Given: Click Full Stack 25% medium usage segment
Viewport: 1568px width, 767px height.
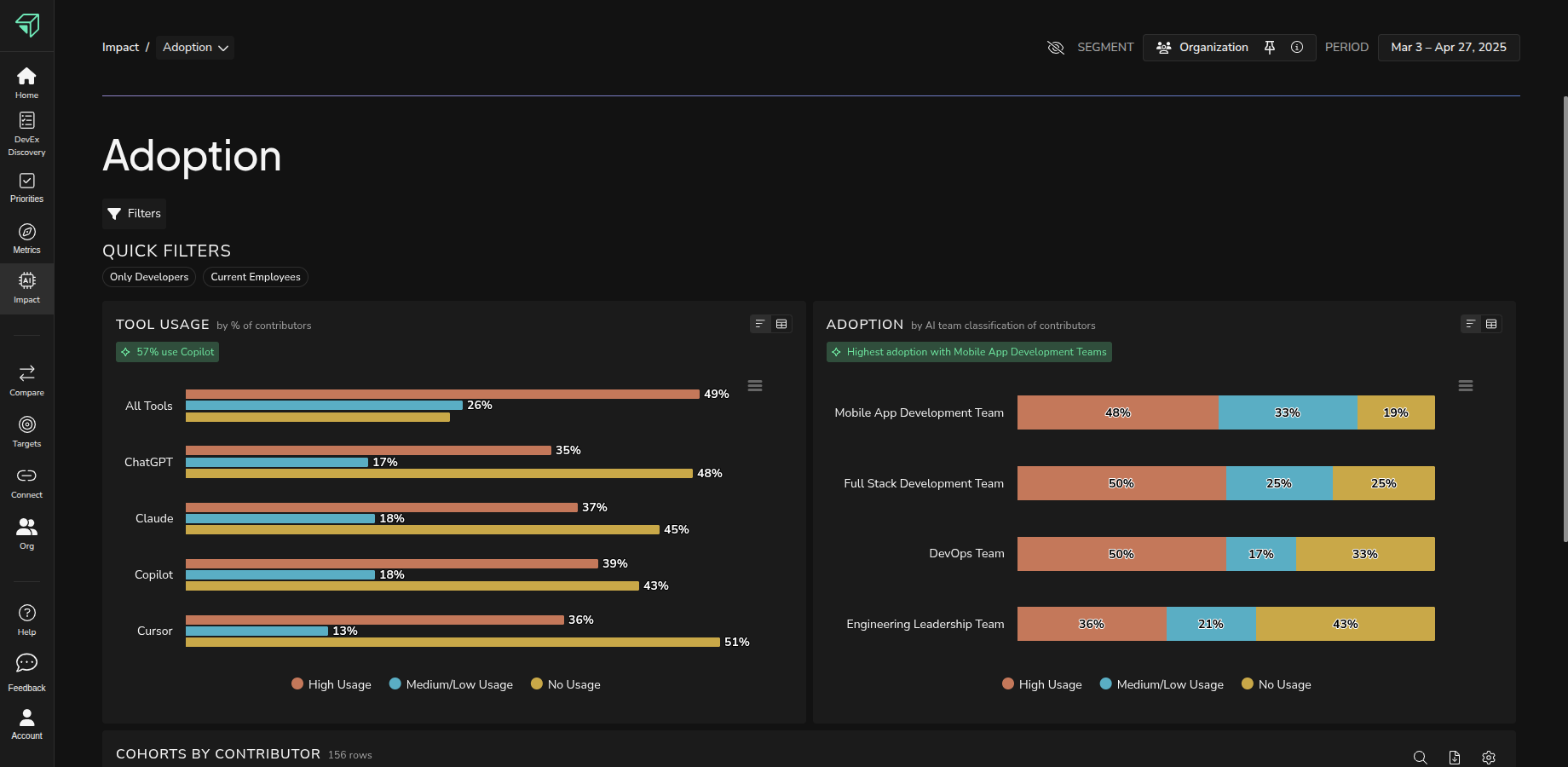Looking at the screenshot, I should pyautogui.click(x=1279, y=483).
